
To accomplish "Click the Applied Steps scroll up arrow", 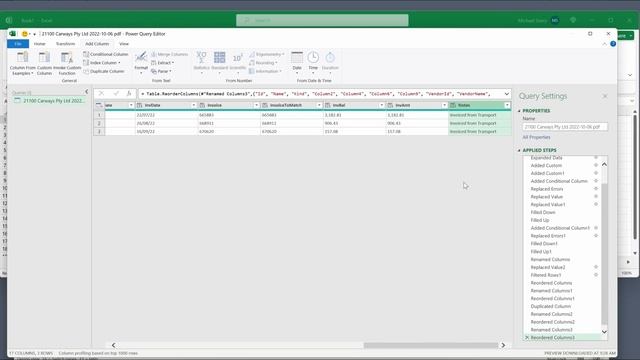I will (x=604, y=164).
